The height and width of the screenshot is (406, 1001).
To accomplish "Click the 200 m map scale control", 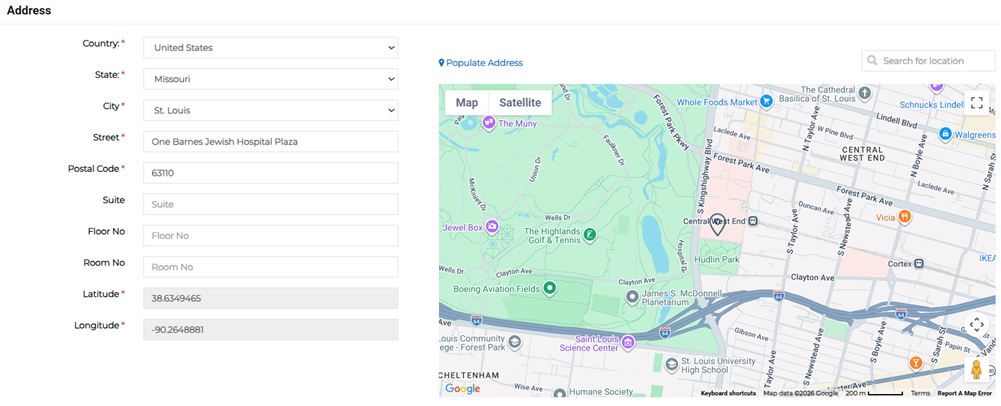I will 874,393.
